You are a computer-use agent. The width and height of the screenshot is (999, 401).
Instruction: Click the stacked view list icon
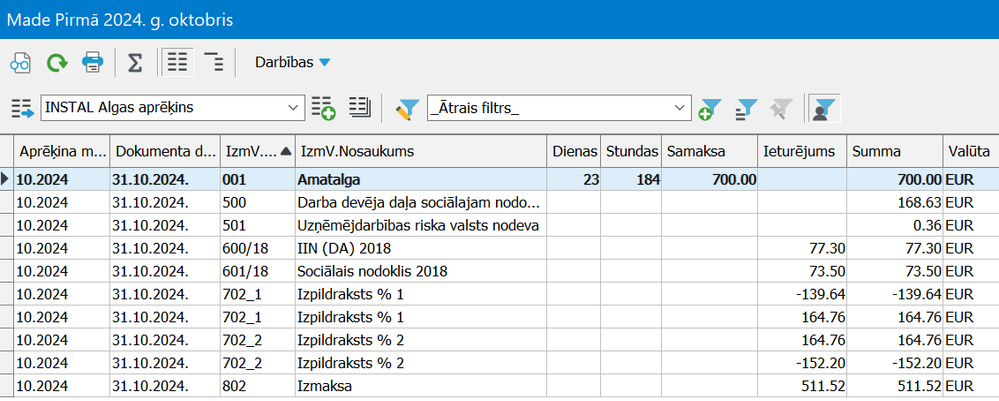click(360, 108)
